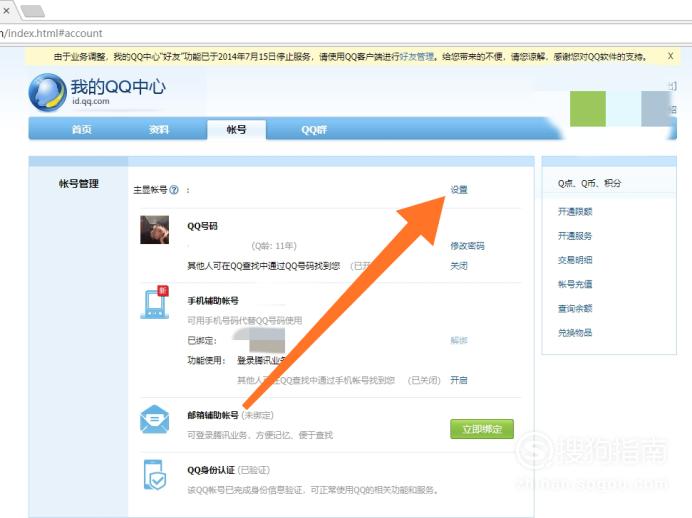Click 关闭 for QQ号码 search visibility

click(459, 266)
